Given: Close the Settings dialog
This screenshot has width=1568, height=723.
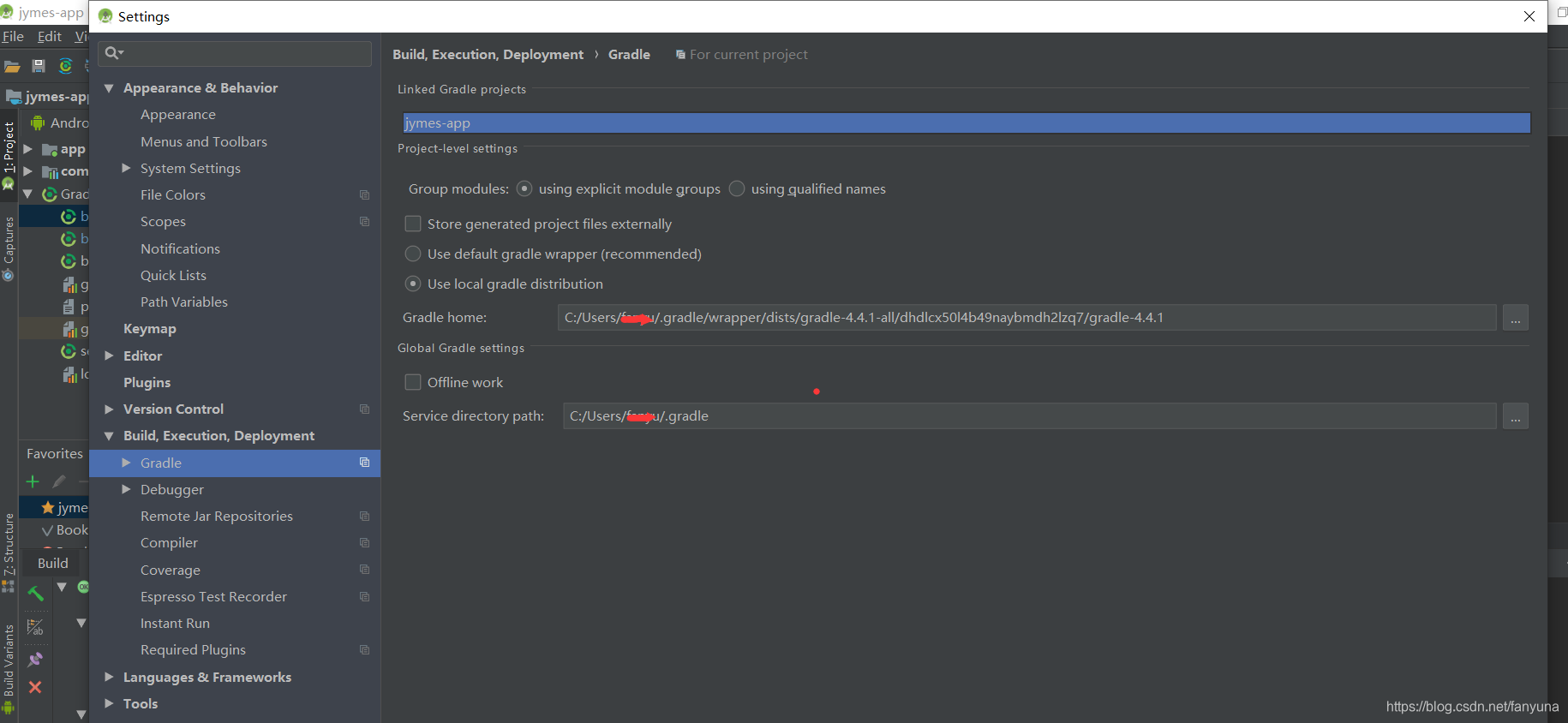Looking at the screenshot, I should (1529, 16).
